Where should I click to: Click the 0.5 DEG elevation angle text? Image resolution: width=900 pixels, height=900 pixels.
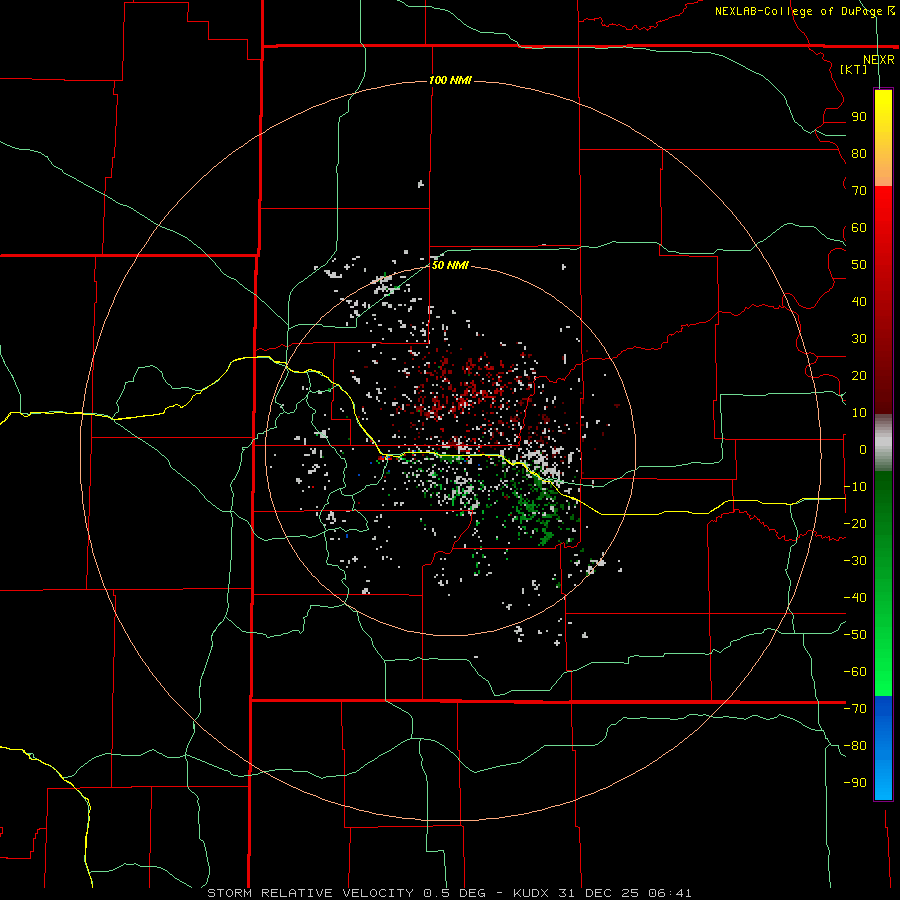click(454, 893)
